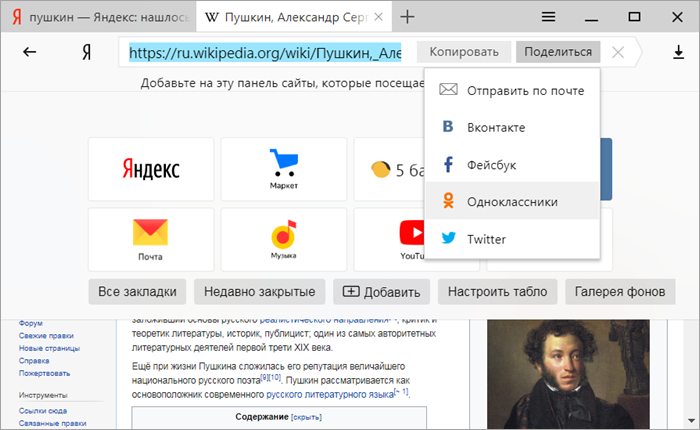The height and width of the screenshot is (430, 700).
Task: Open a new tab with plus icon
Action: tap(407, 17)
